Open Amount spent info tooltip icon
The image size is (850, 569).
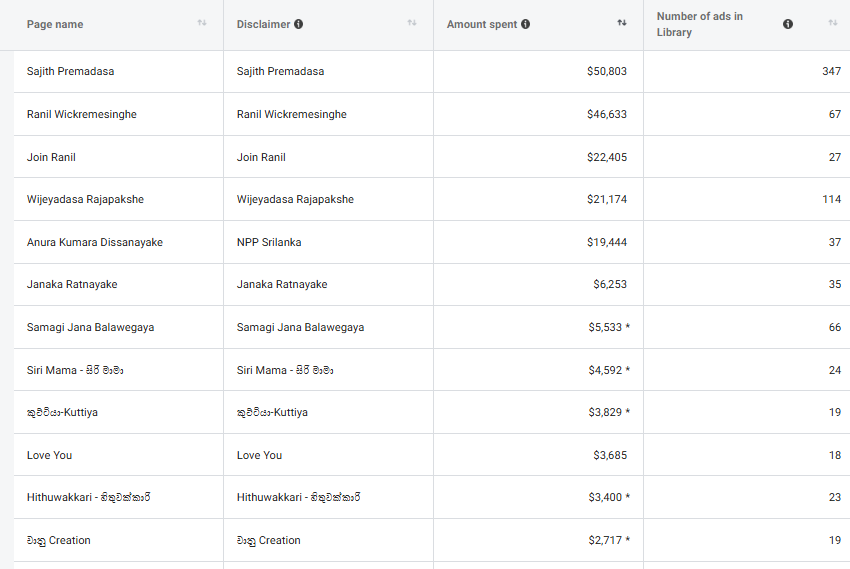click(x=525, y=24)
